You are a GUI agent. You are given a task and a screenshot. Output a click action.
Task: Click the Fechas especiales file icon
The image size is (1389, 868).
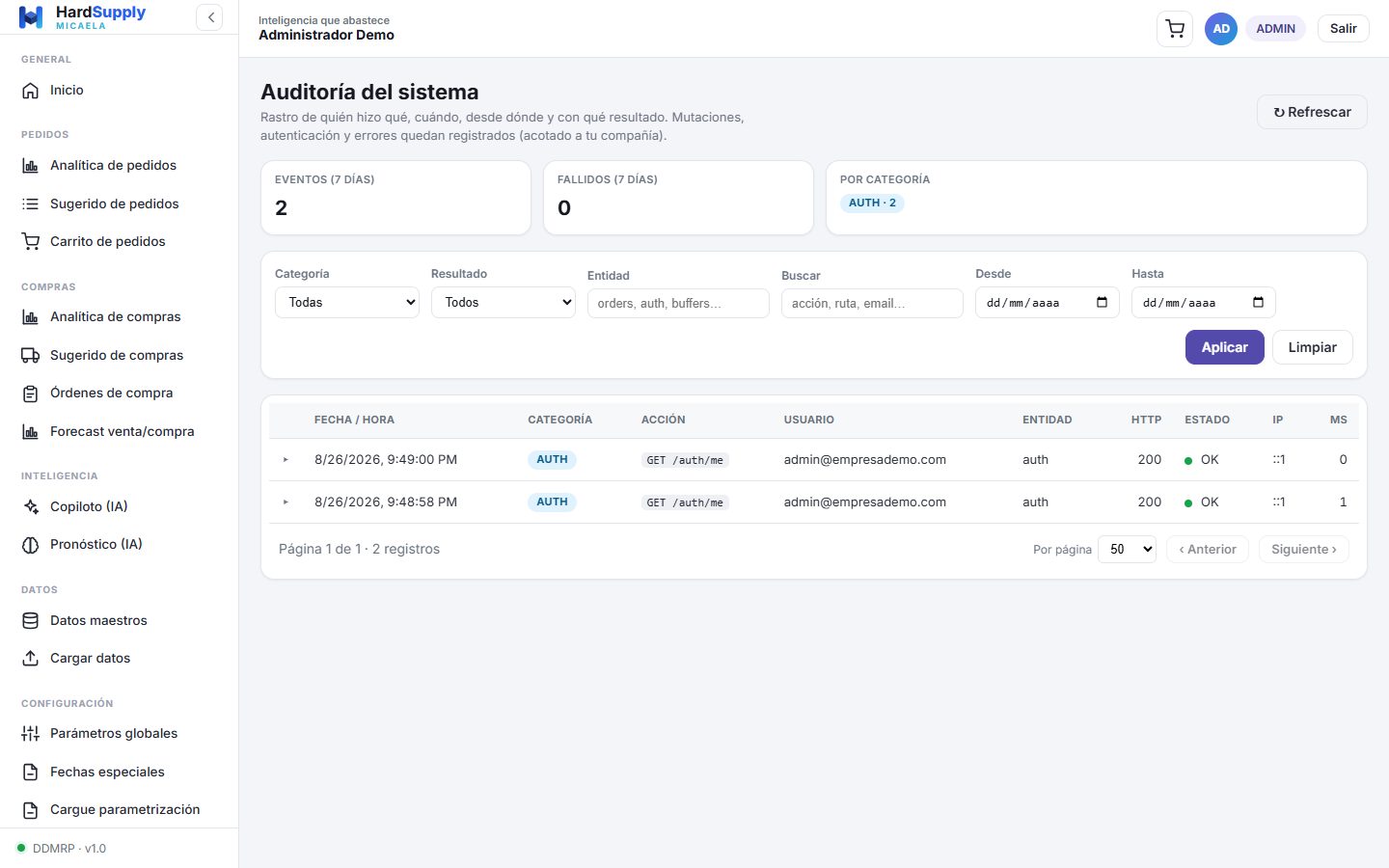[x=31, y=772]
